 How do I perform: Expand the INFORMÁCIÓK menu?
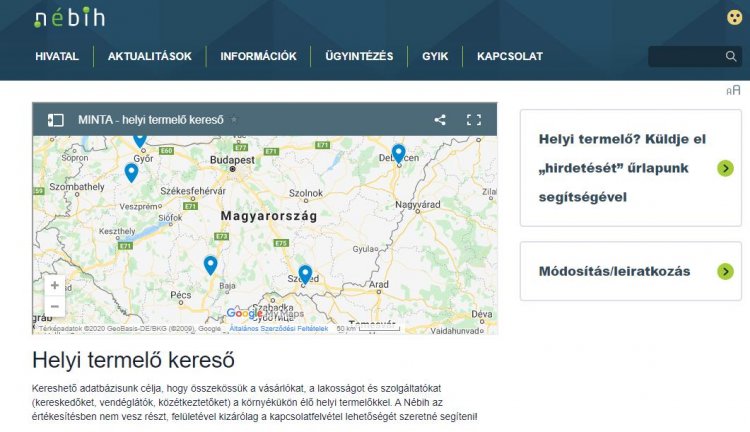(258, 57)
